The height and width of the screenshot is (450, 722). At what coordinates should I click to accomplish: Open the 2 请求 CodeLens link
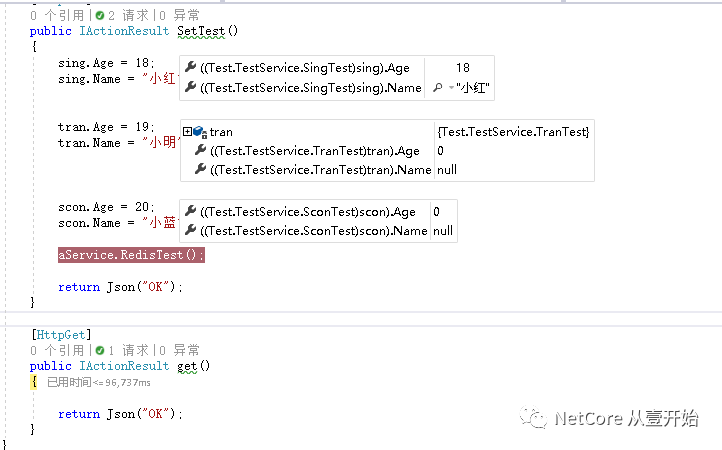128,15
